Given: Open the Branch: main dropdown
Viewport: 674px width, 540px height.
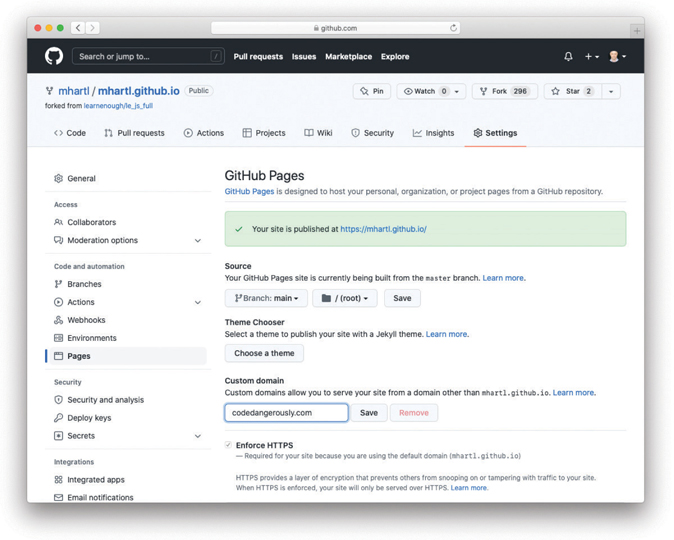Looking at the screenshot, I should pyautogui.click(x=266, y=298).
